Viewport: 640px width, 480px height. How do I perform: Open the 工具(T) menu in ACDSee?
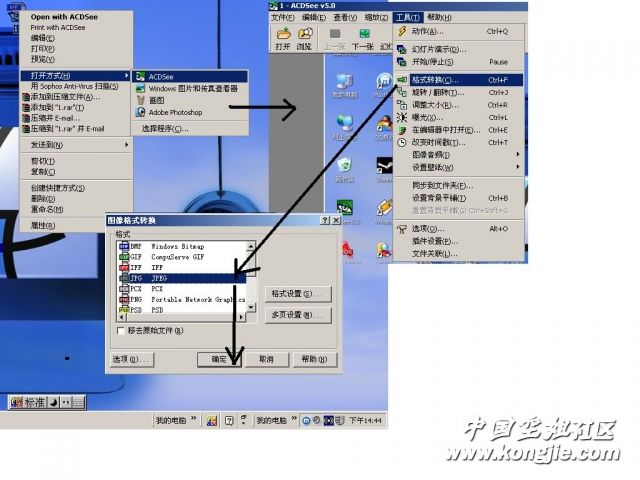407,17
